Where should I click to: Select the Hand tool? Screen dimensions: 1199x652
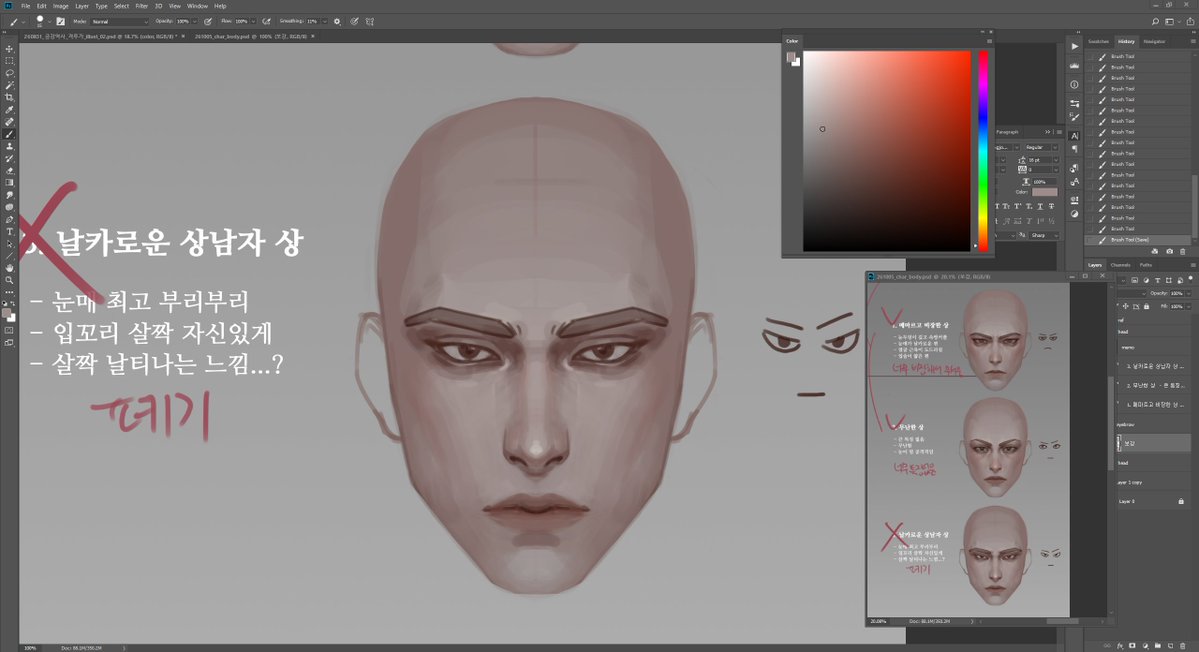coord(9,268)
